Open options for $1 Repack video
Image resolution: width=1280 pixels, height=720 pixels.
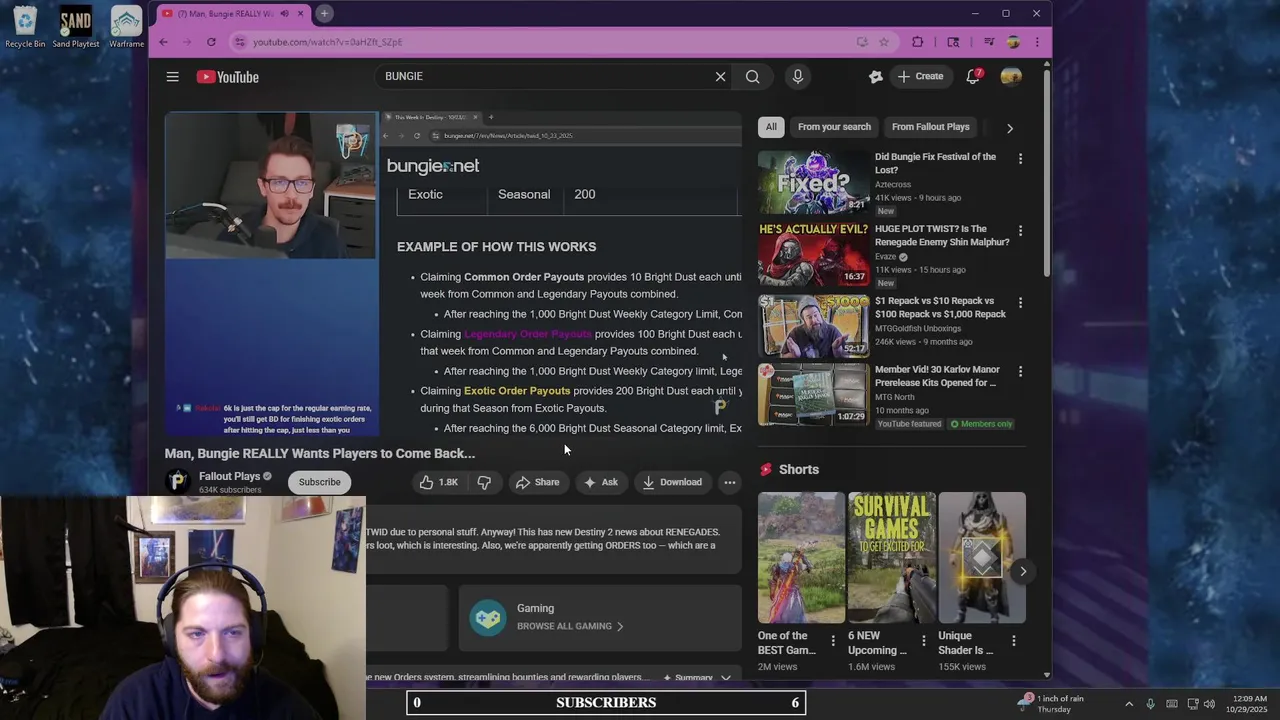coord(1020,303)
